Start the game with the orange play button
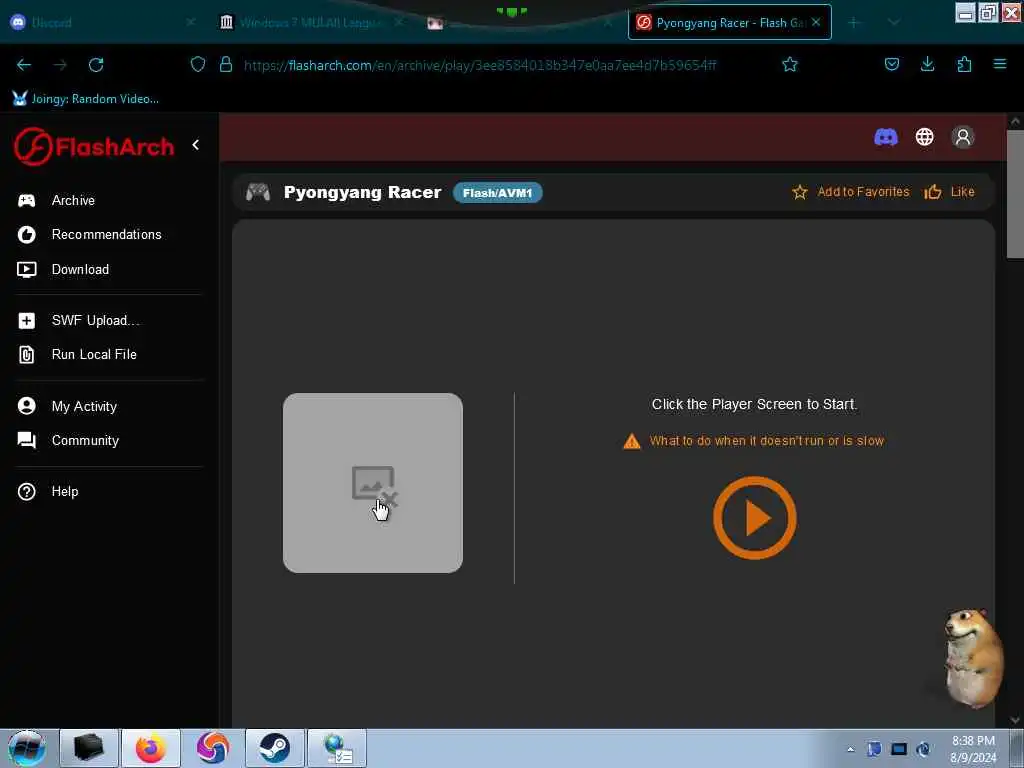The height and width of the screenshot is (768, 1024). pos(754,518)
